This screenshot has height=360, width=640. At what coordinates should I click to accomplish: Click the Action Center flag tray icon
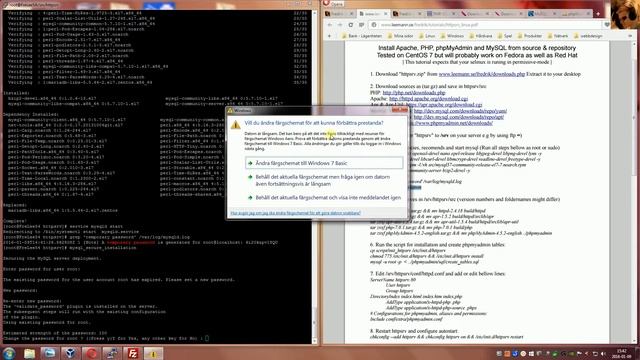click(579, 353)
